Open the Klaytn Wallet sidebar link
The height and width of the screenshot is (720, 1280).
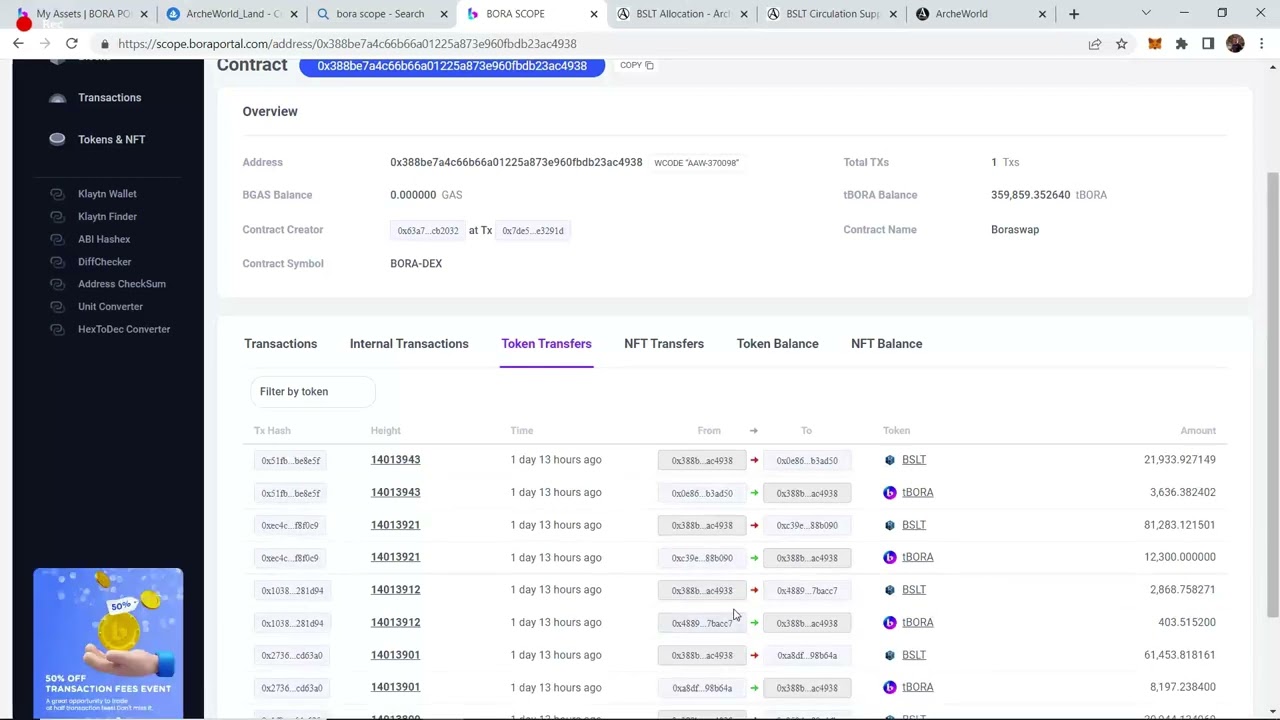(x=107, y=194)
